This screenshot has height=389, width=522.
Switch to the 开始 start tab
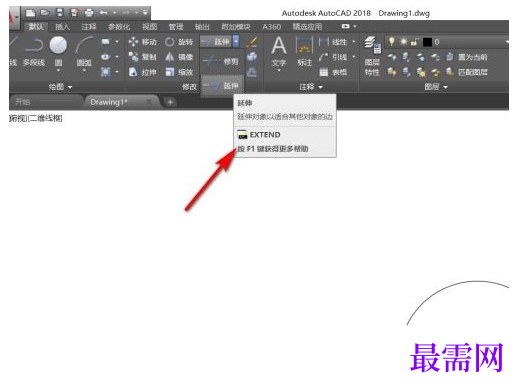23,102
